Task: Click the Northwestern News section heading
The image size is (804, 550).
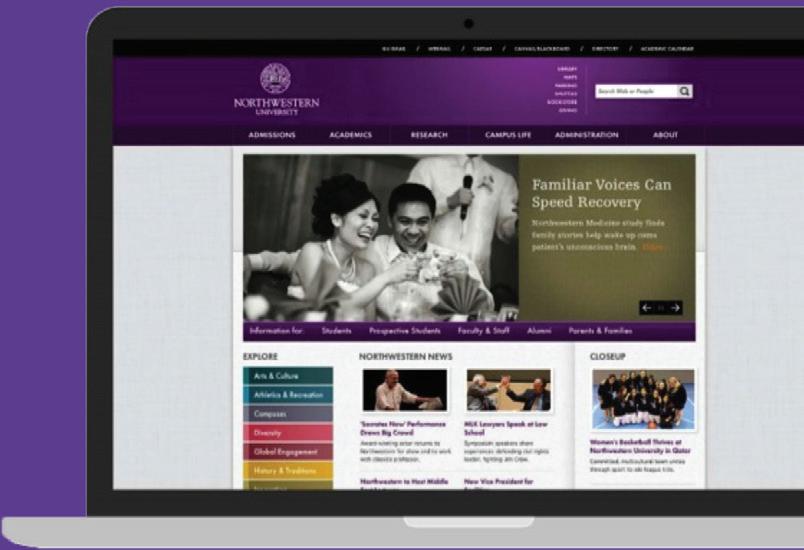Action: pyautogui.click(x=405, y=356)
